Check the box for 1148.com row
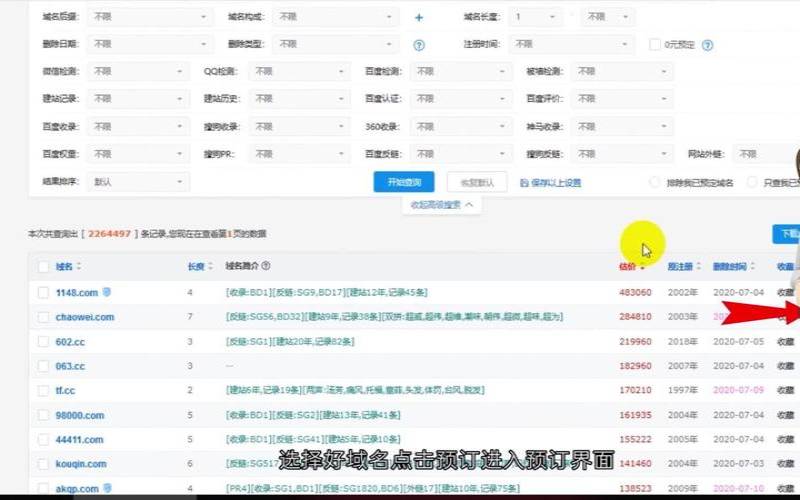The image size is (800, 500). pyautogui.click(x=43, y=292)
